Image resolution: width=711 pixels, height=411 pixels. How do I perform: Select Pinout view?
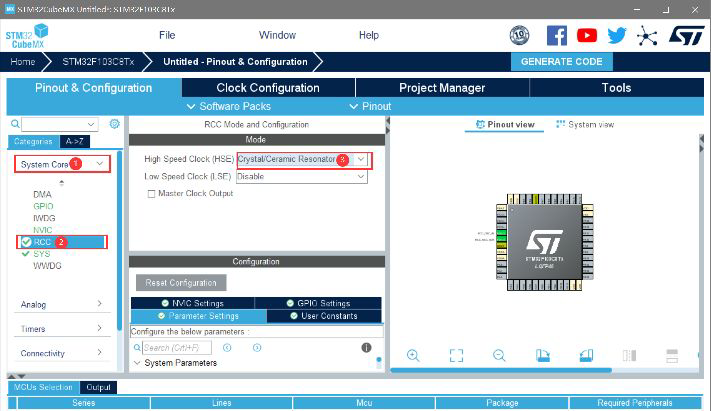[x=505, y=124]
